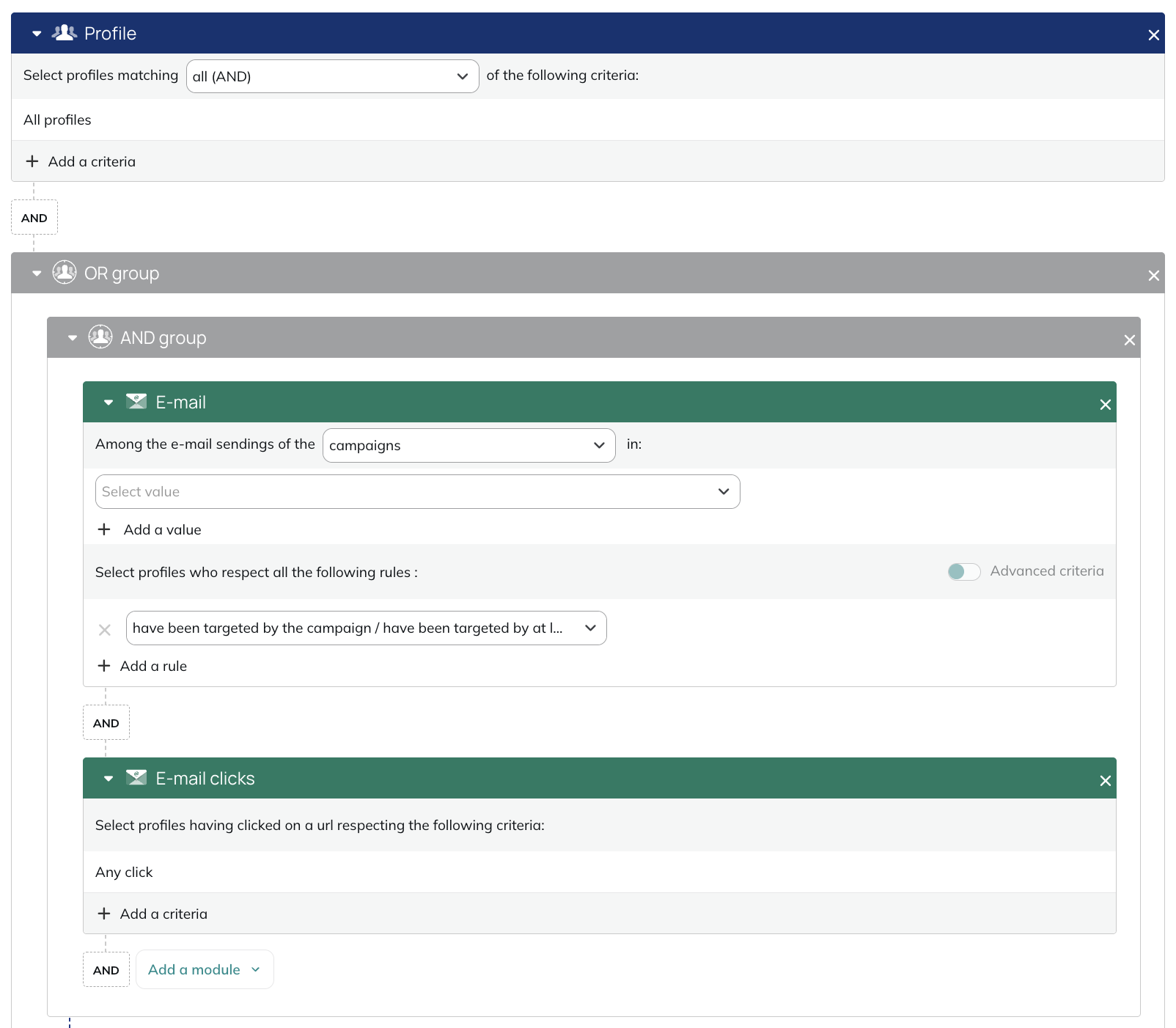Open the campaigns dropdown
The image size is (1176, 1028).
pyautogui.click(x=469, y=445)
